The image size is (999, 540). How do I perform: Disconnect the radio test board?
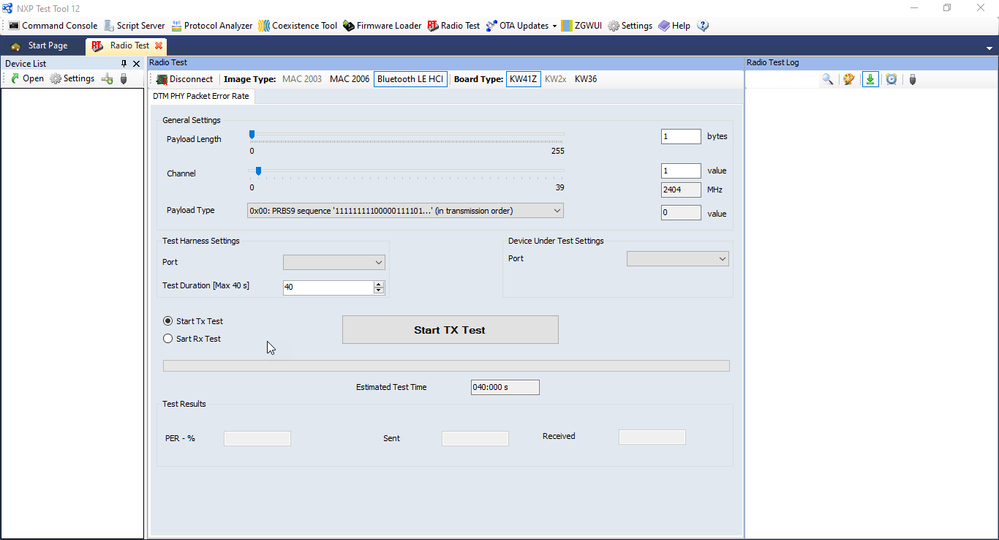click(x=185, y=79)
